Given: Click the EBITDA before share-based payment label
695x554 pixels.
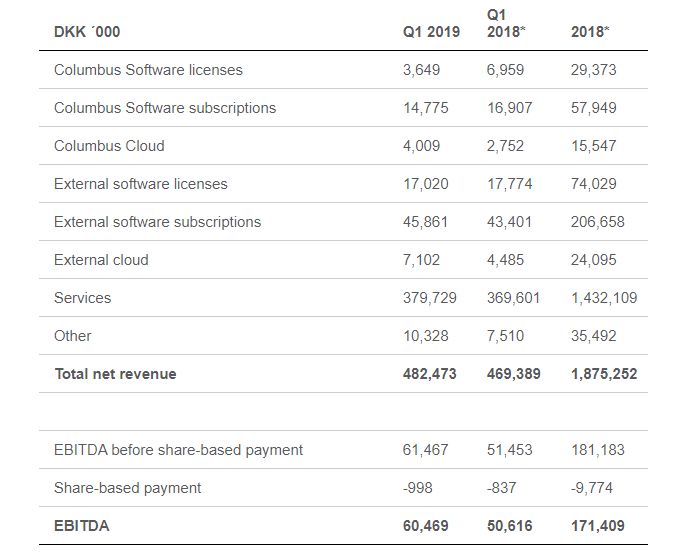Looking at the screenshot, I should click(178, 450).
